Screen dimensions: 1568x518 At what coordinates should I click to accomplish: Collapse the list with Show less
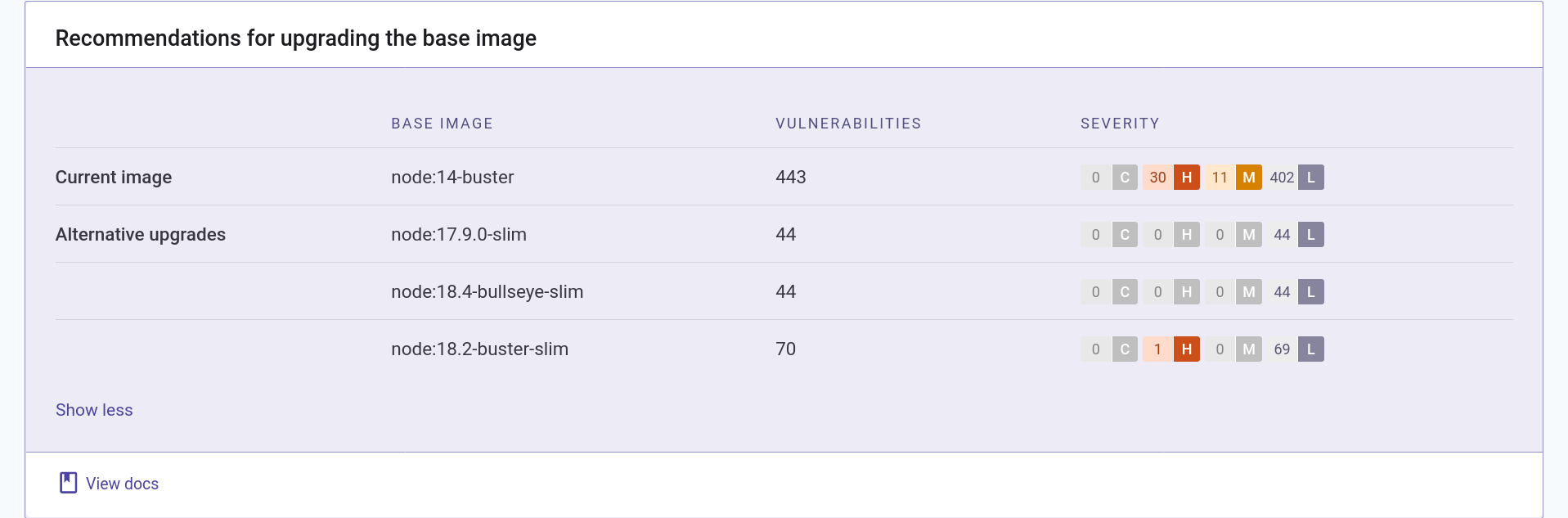pos(94,410)
